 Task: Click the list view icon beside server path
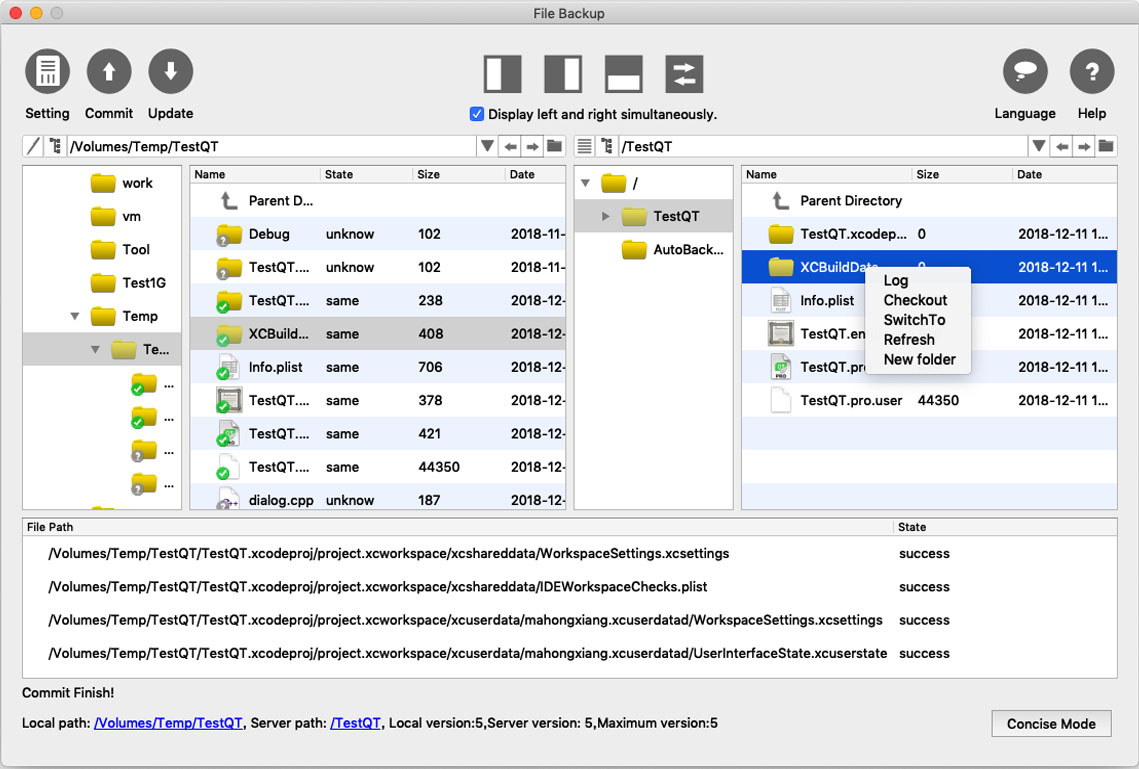click(x=585, y=146)
